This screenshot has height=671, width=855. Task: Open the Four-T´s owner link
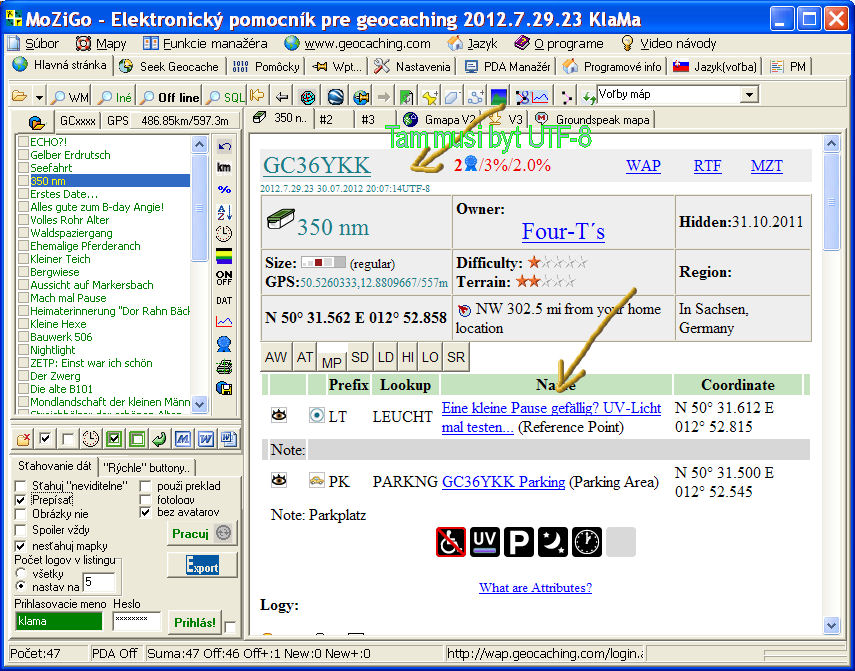(563, 232)
